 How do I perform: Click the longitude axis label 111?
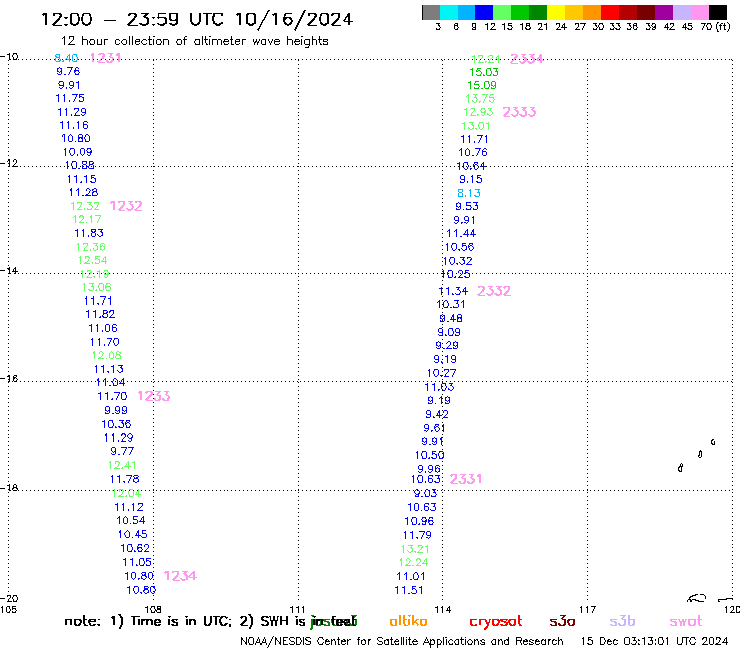297,609
